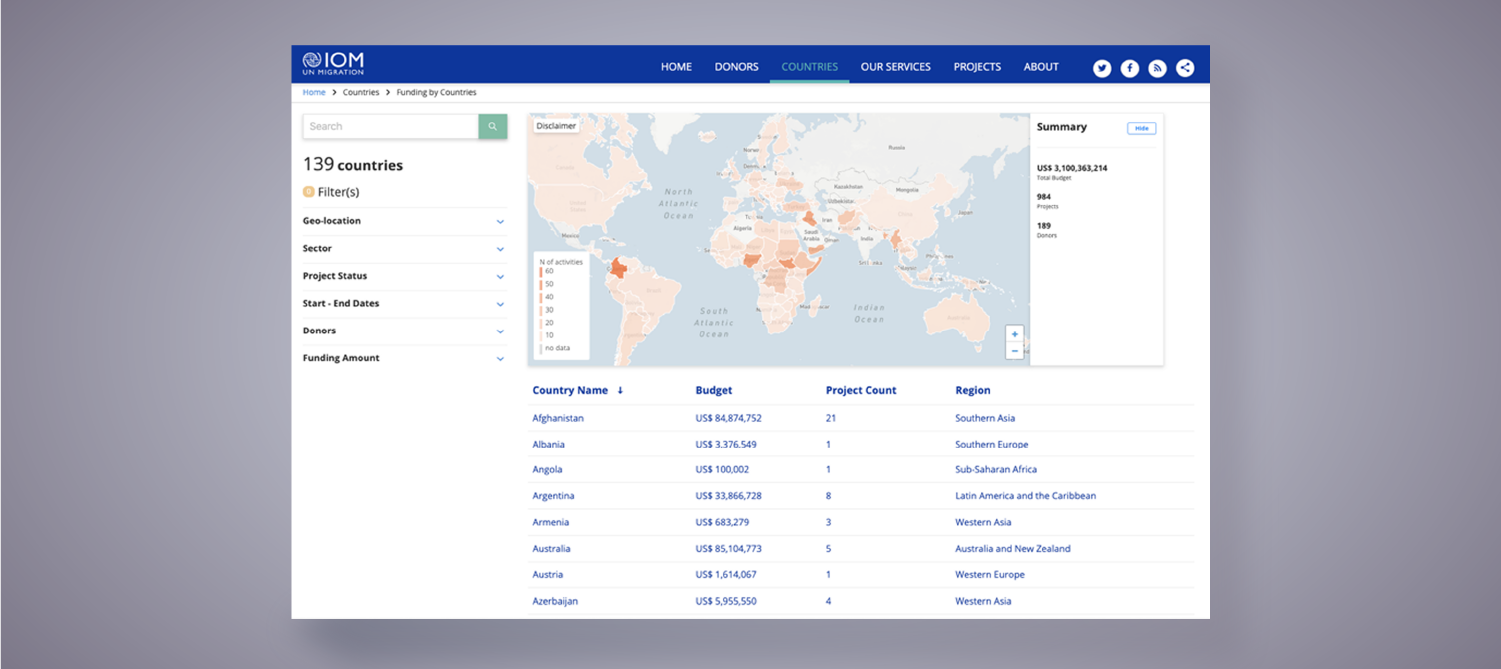Open Azerbaijan country link
The height and width of the screenshot is (669, 1501).
click(x=555, y=601)
